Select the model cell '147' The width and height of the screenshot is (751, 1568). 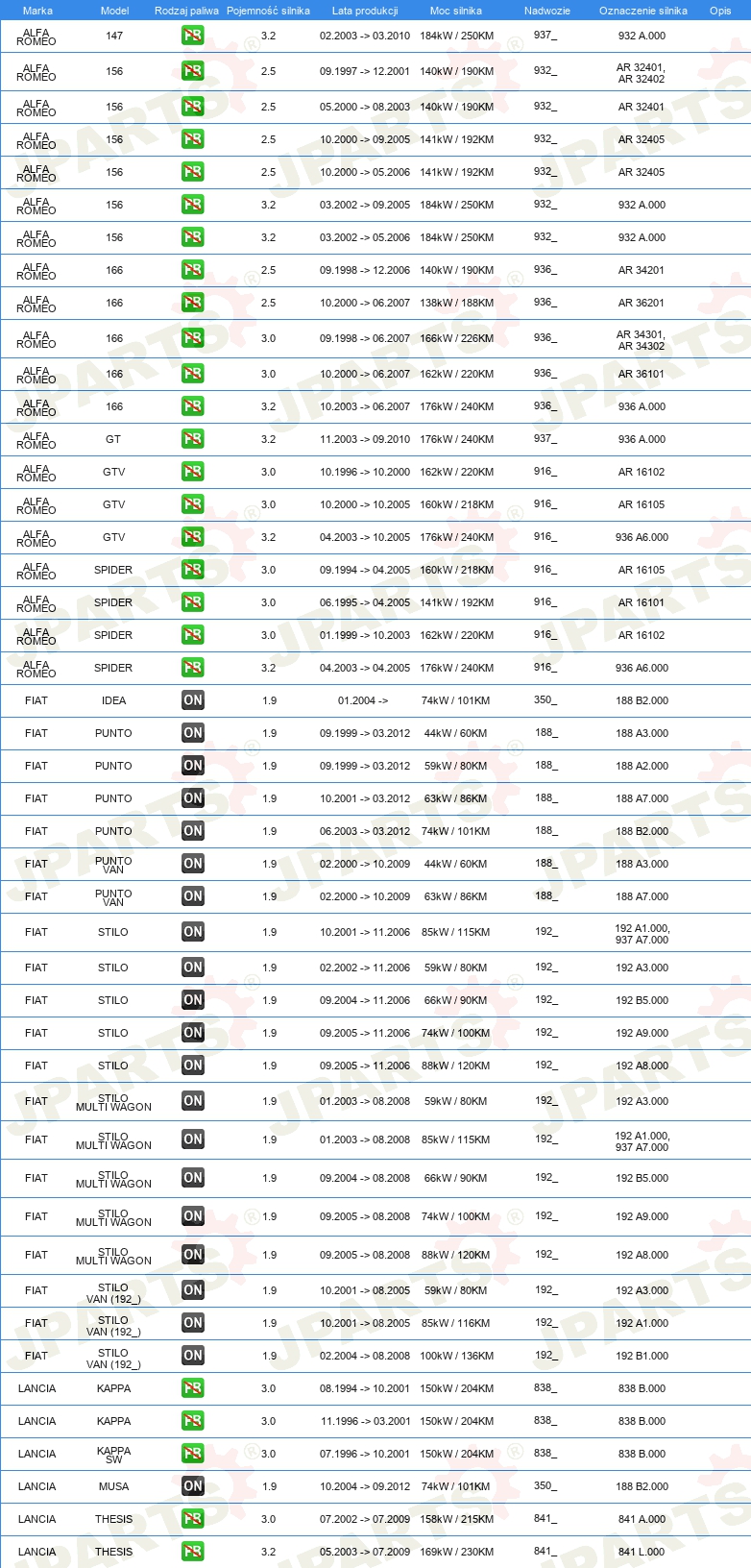pyautogui.click(x=114, y=36)
